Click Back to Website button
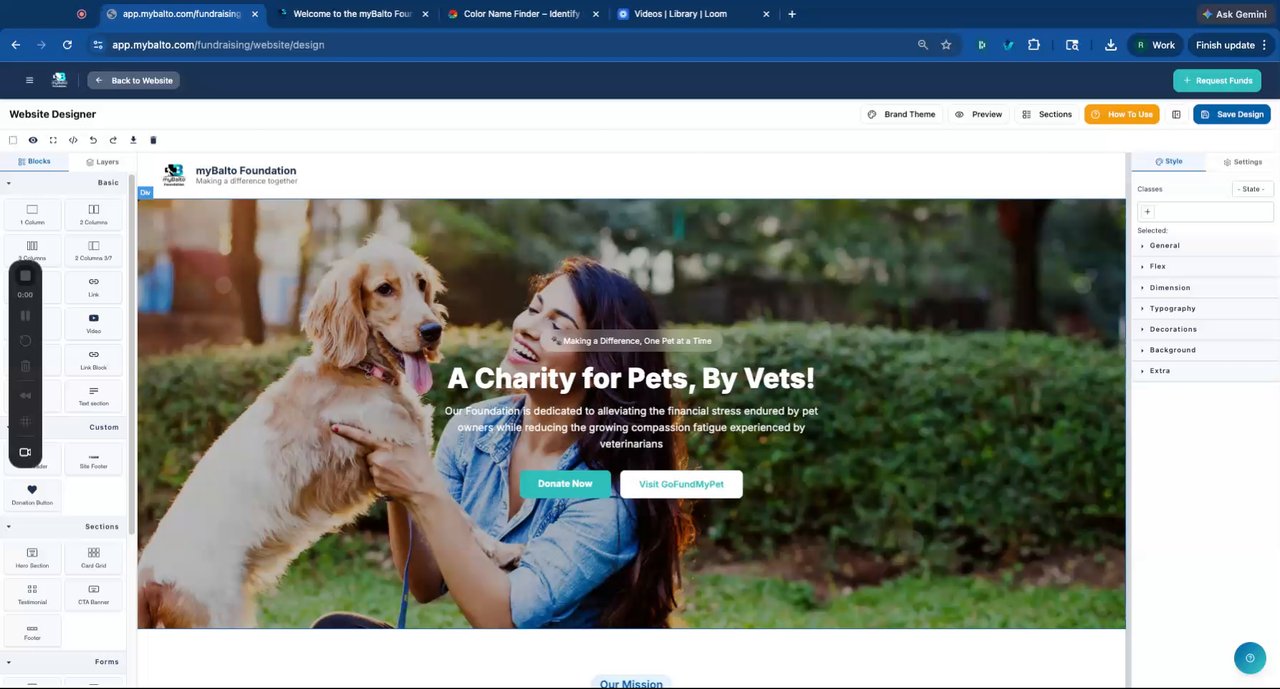The height and width of the screenshot is (689, 1280). tap(134, 80)
